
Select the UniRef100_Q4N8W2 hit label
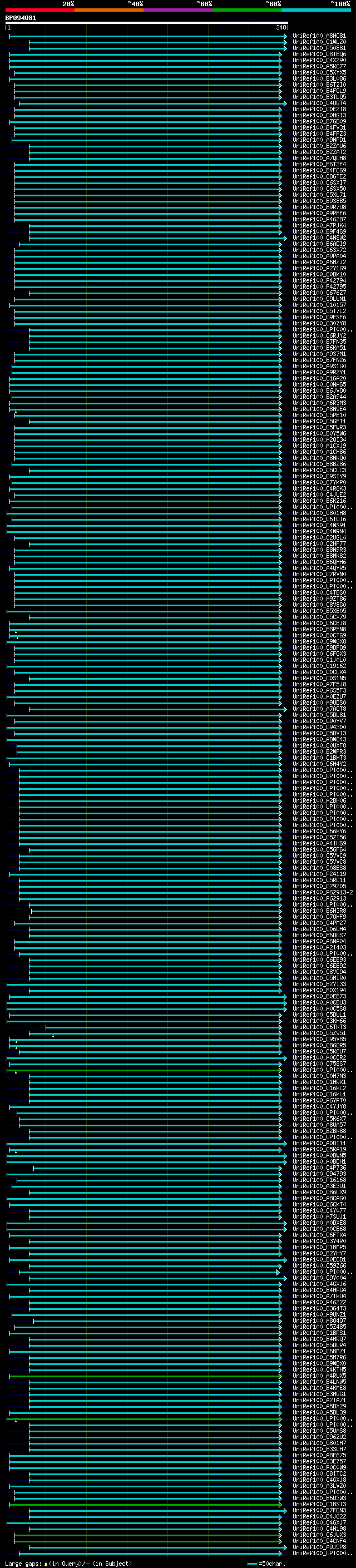click(x=319, y=238)
